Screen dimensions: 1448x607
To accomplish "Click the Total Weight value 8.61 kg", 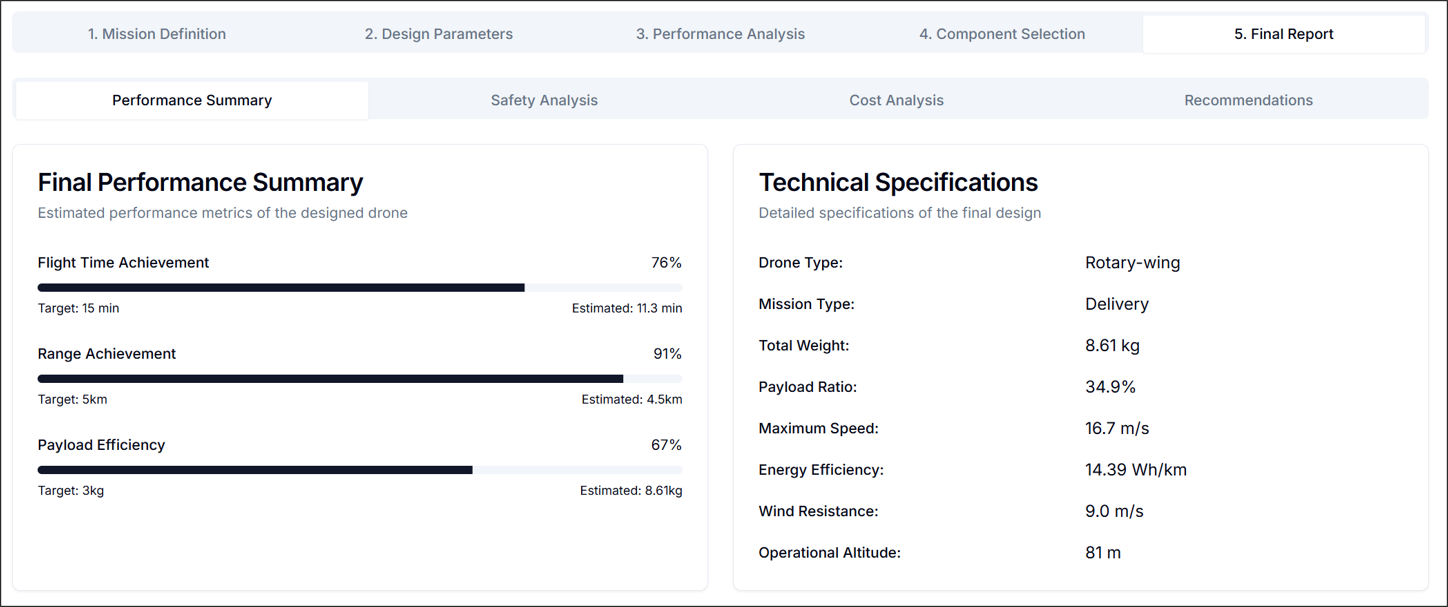I will 1113,345.
